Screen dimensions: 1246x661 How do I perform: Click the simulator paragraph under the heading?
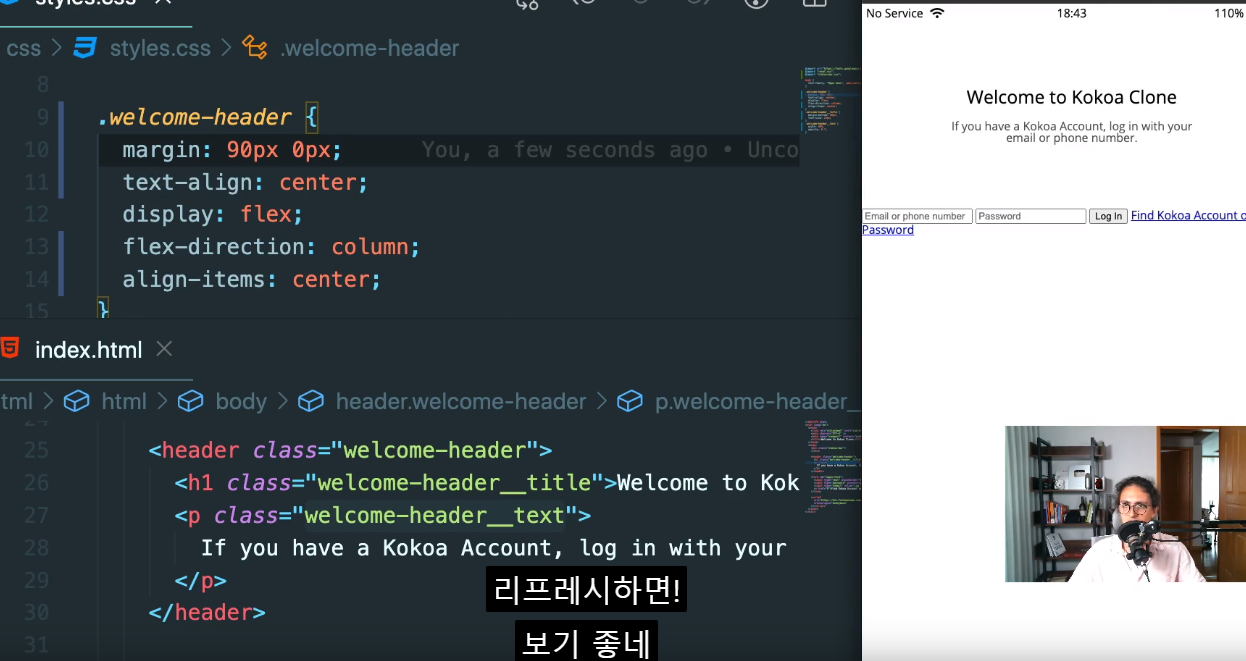coord(1071,132)
